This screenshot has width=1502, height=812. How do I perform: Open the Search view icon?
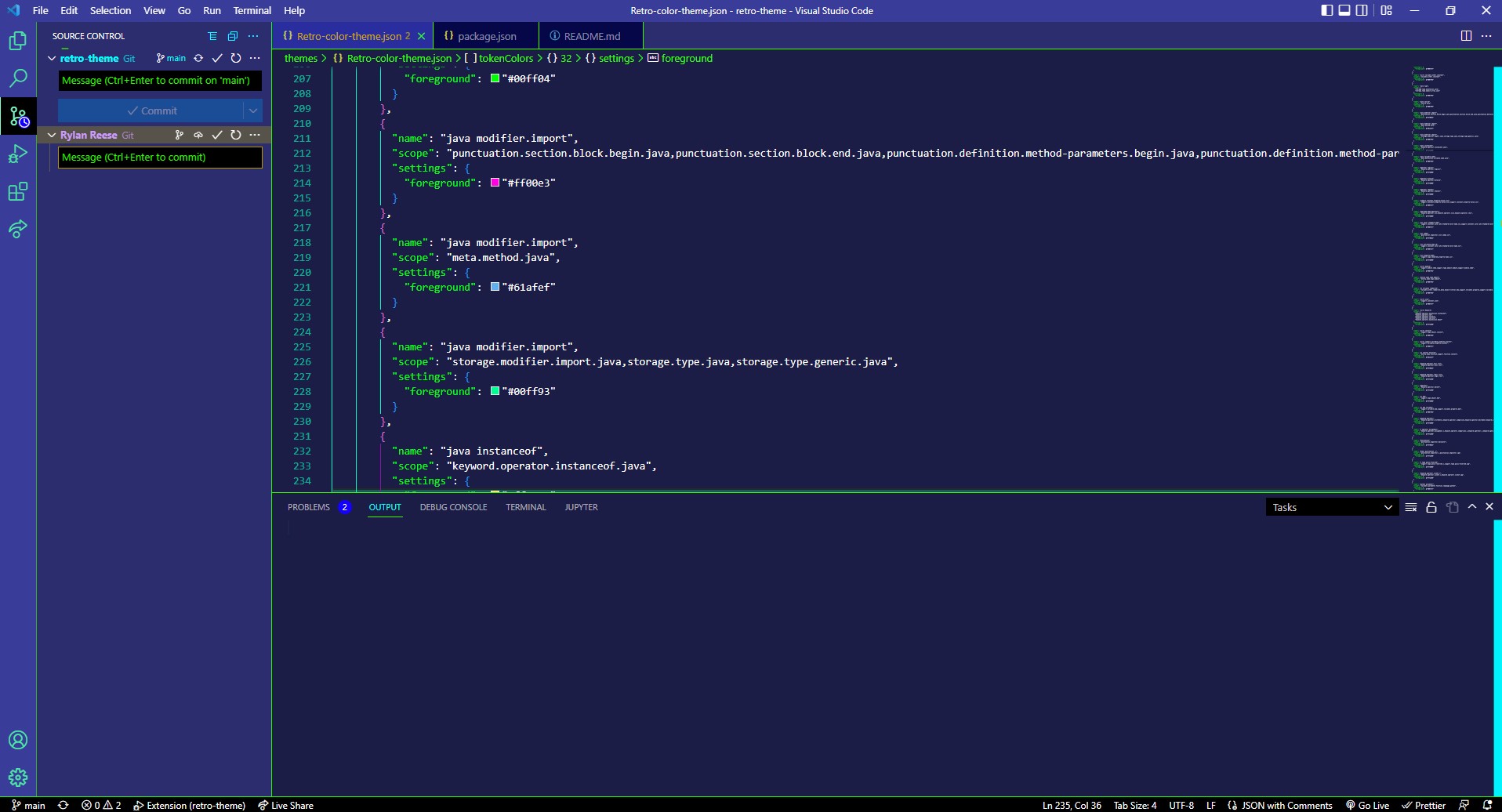click(x=17, y=78)
